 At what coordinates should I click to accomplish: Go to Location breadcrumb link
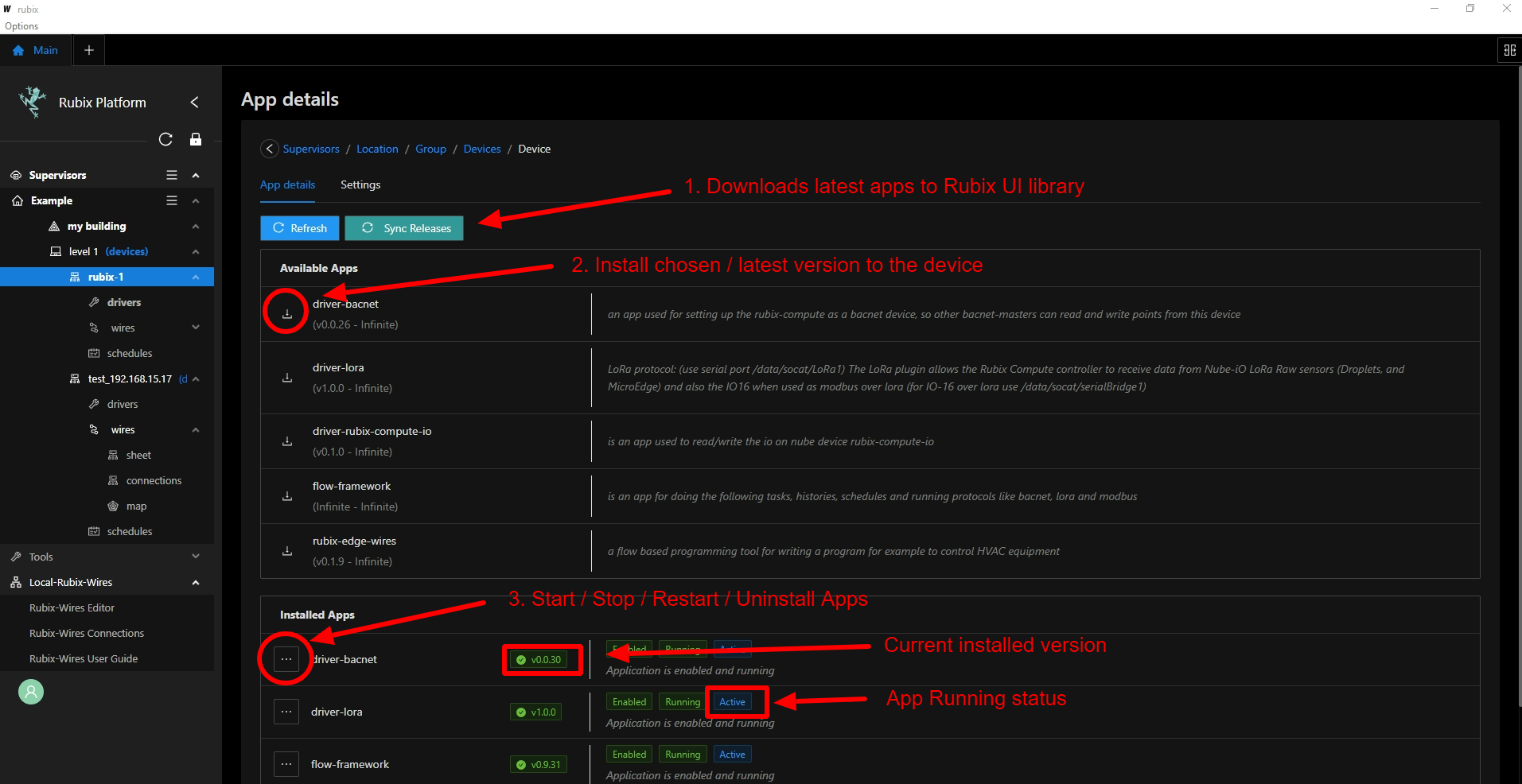coord(377,149)
